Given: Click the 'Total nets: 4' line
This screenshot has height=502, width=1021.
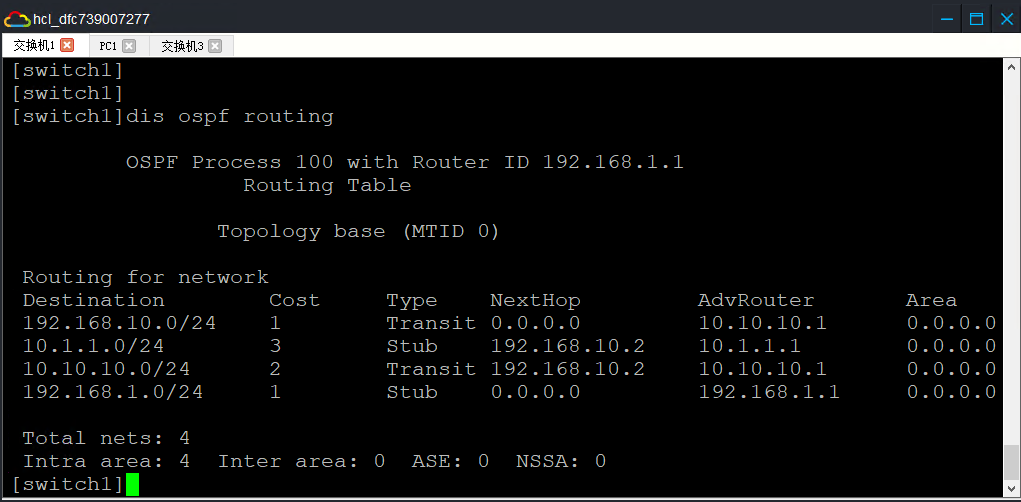Looking at the screenshot, I should pos(106,438).
